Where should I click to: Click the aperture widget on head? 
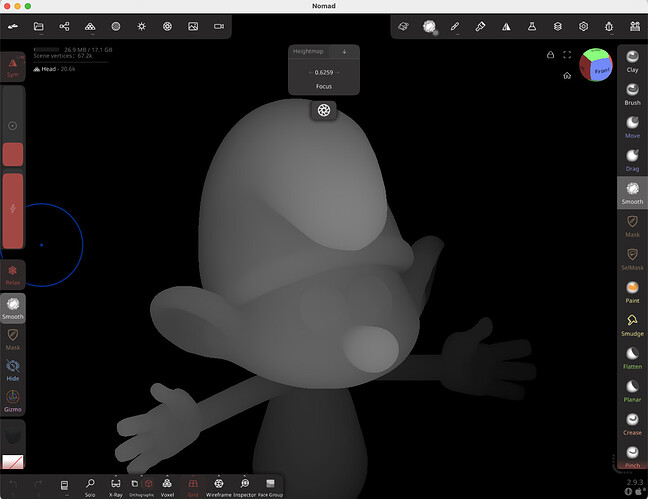click(x=324, y=110)
